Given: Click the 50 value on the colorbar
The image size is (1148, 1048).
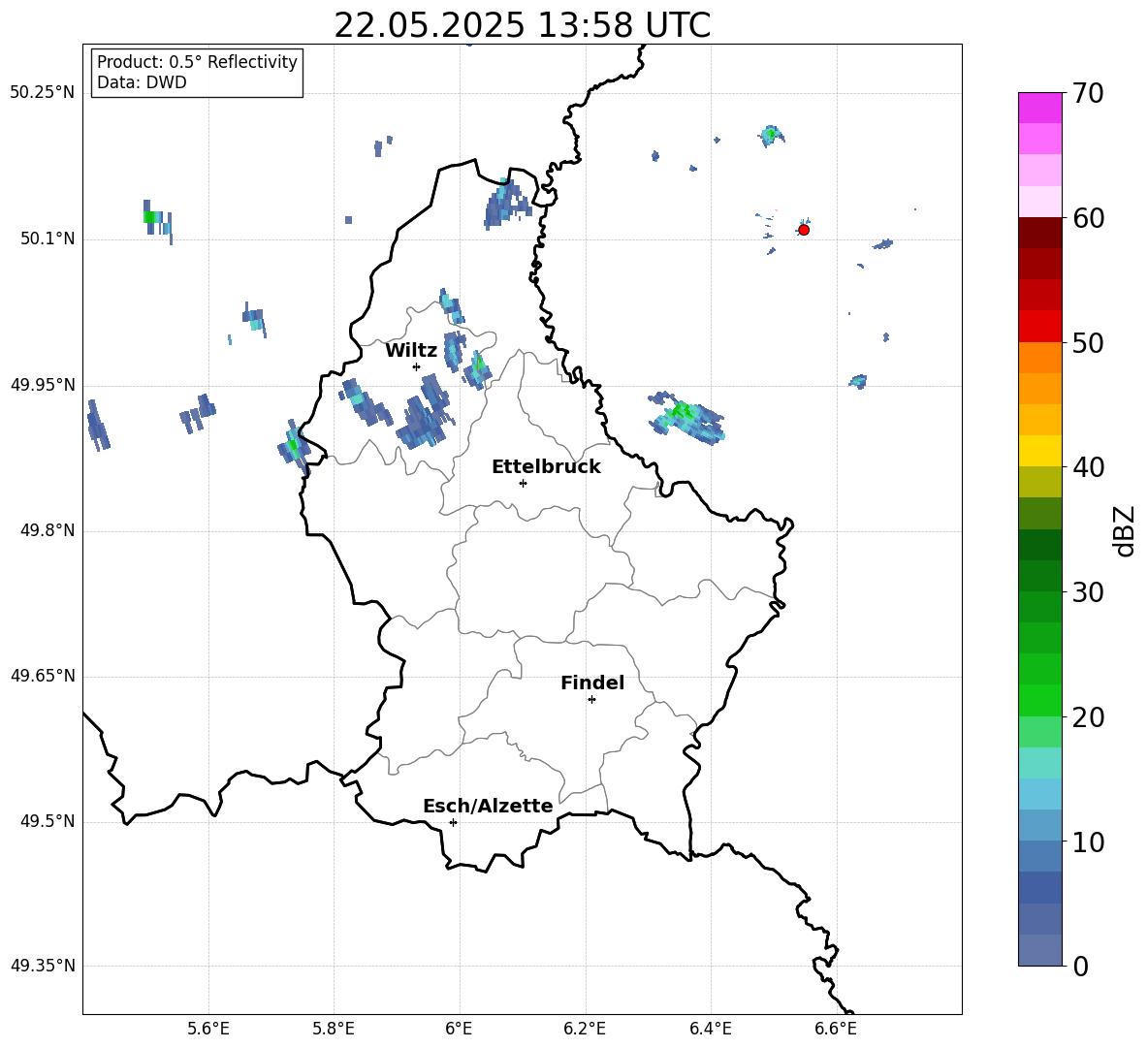Looking at the screenshot, I should tap(1088, 342).
